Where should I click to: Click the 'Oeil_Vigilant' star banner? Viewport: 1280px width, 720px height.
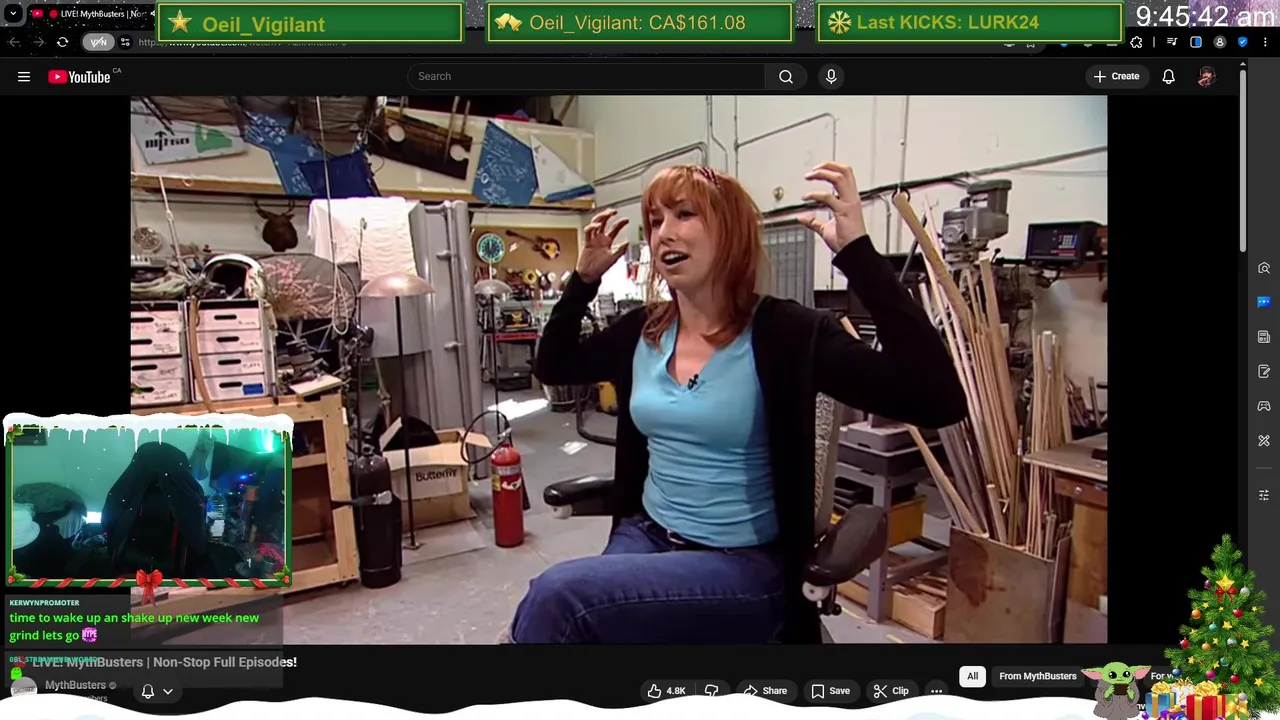click(x=311, y=23)
